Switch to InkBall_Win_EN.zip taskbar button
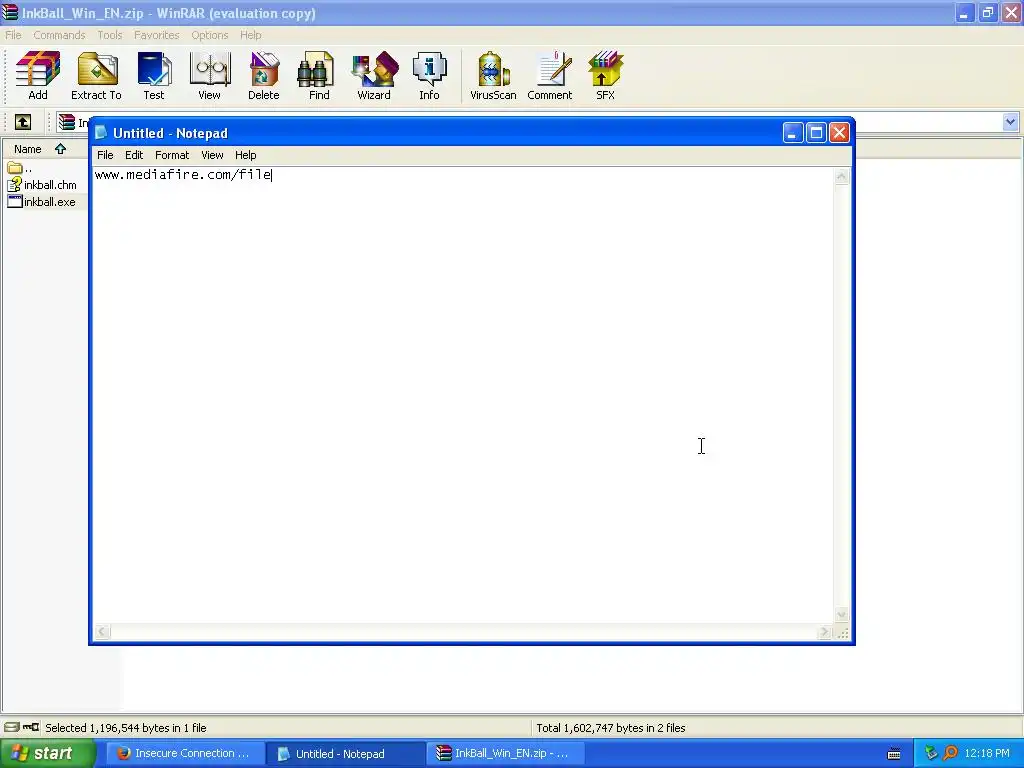 tap(505, 754)
